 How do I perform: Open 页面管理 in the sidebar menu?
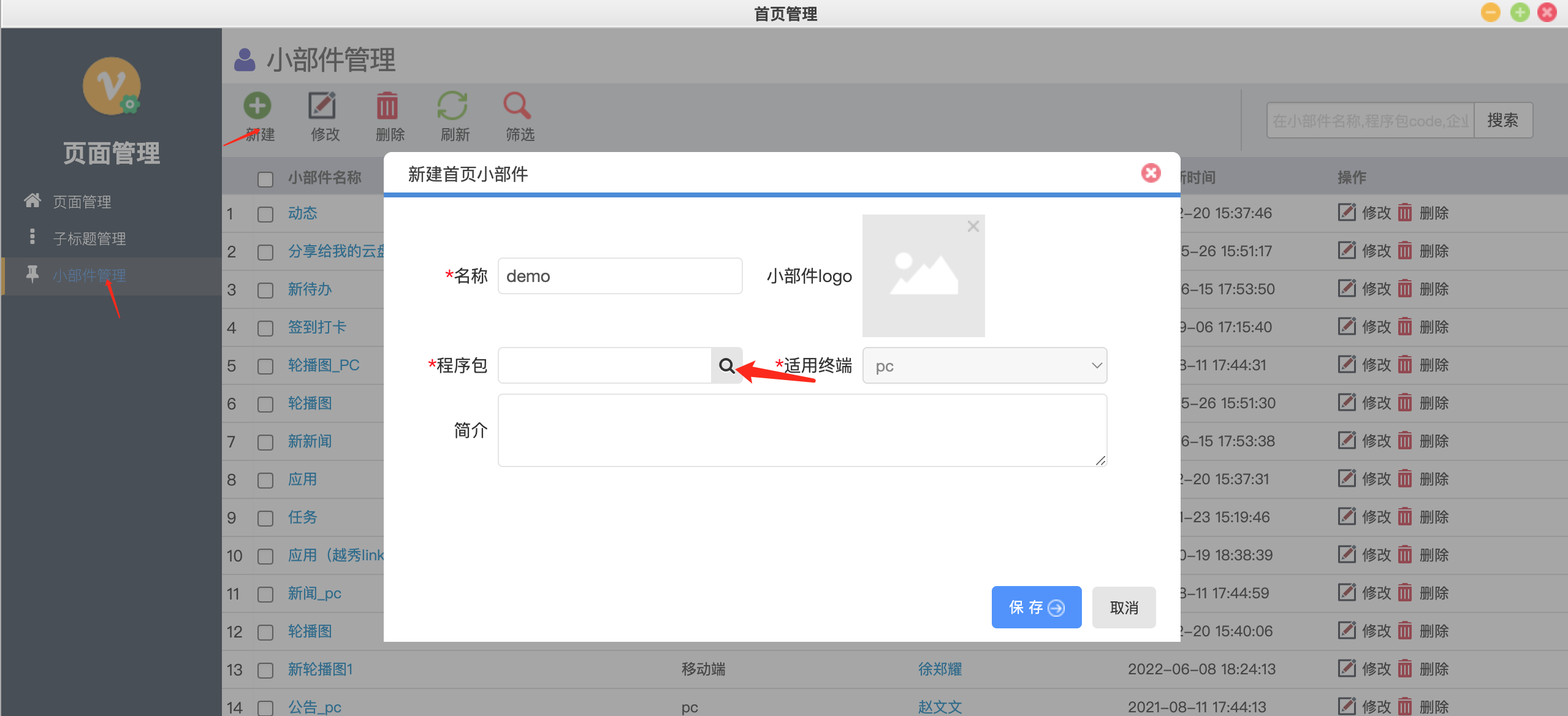point(82,202)
